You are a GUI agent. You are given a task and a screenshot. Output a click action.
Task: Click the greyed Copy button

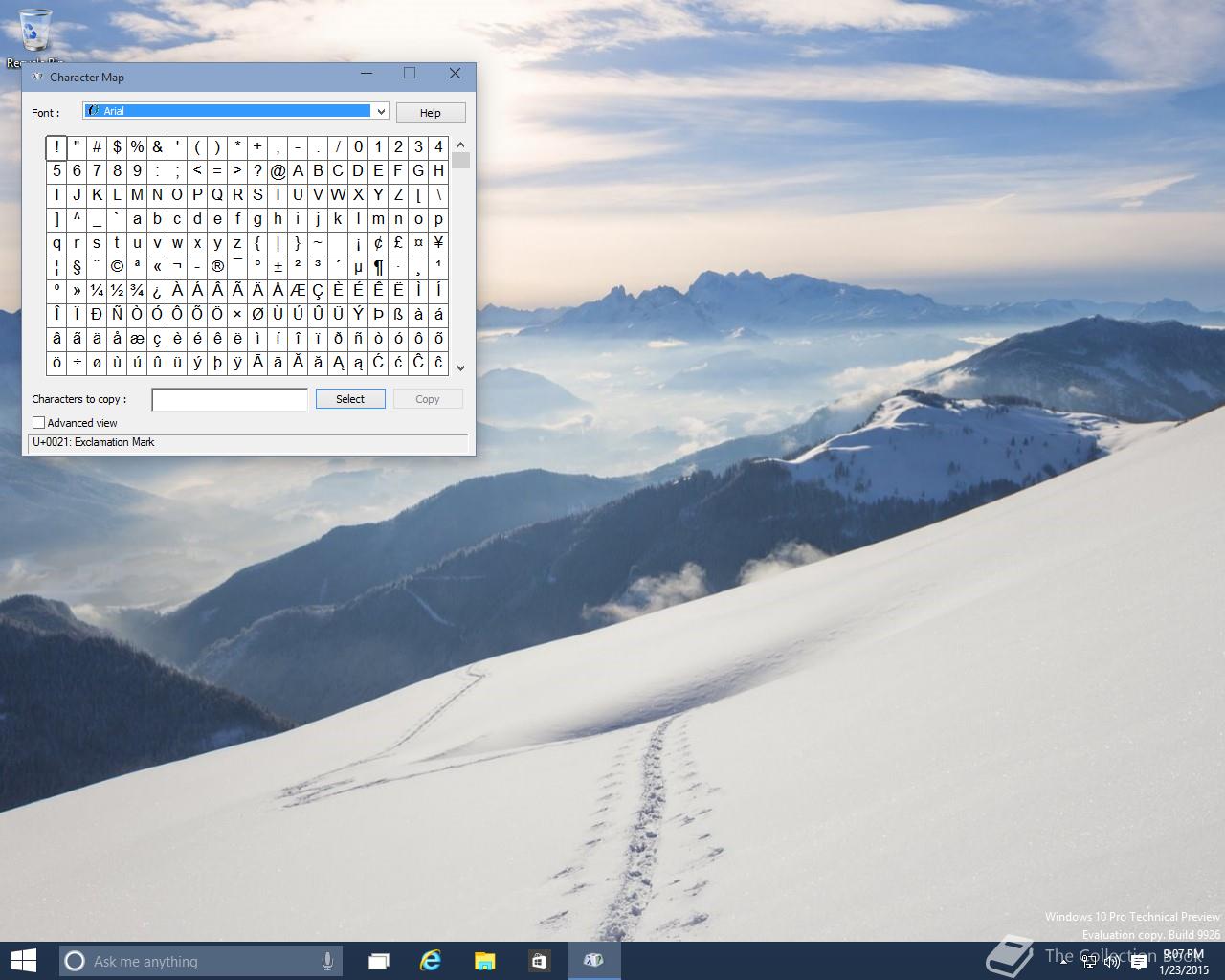[x=428, y=399]
